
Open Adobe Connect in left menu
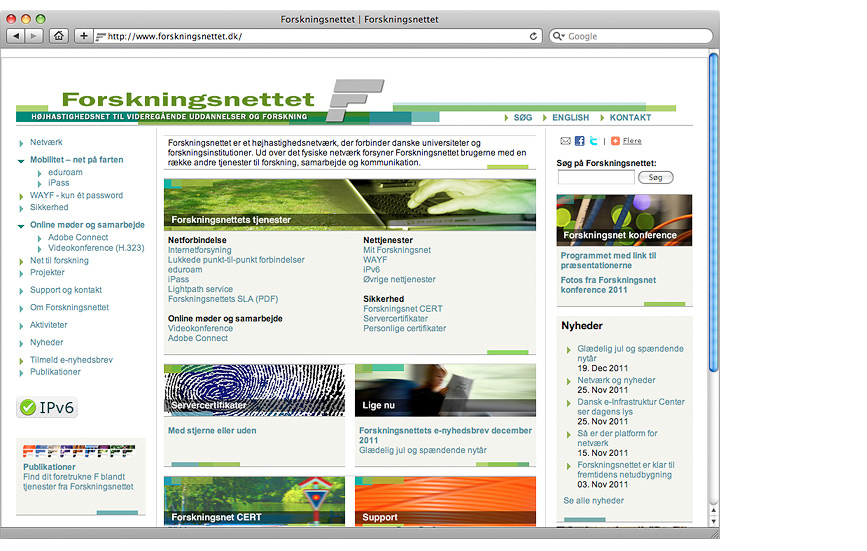click(x=78, y=238)
